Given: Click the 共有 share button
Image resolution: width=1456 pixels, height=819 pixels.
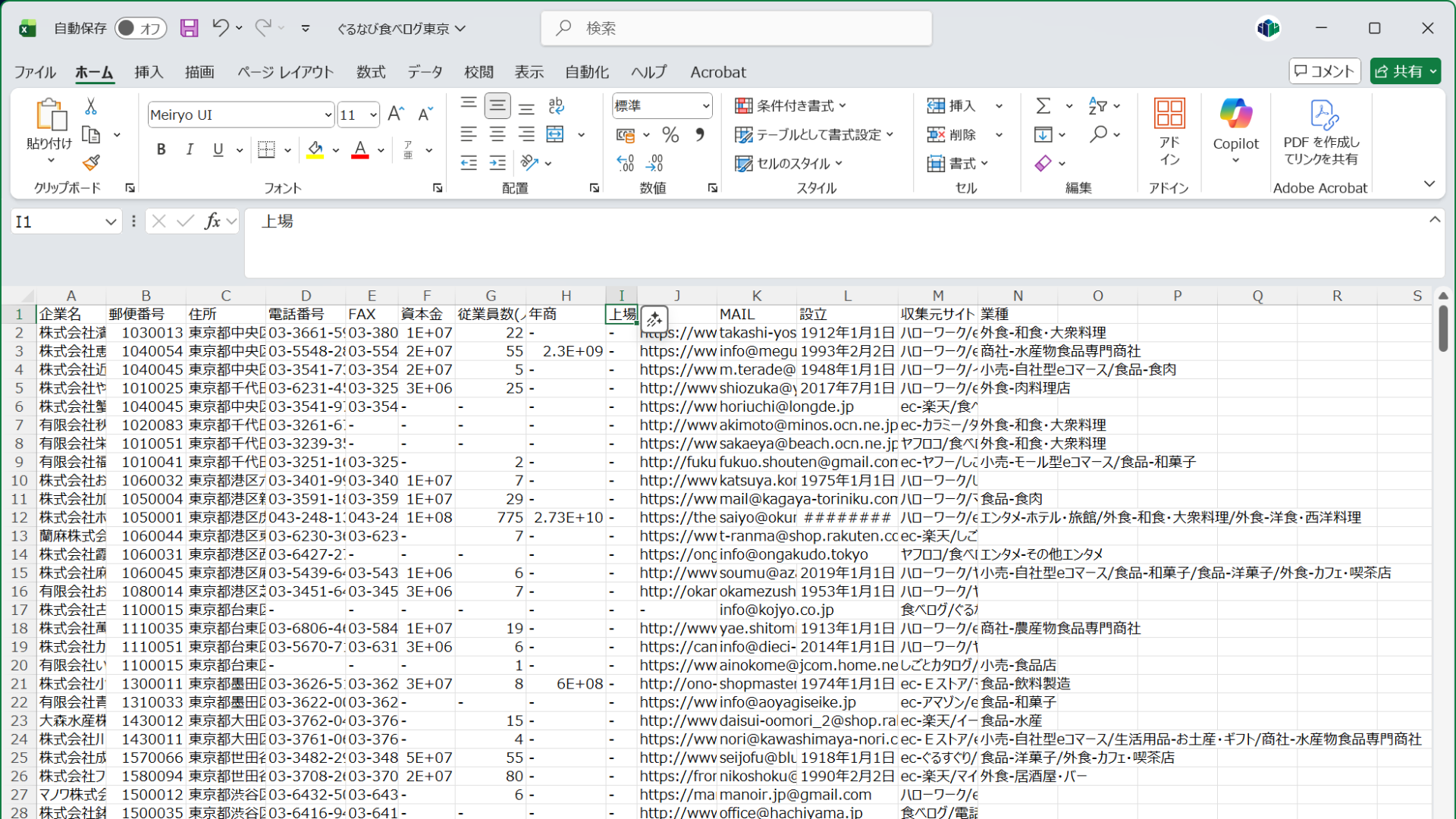Looking at the screenshot, I should point(1399,71).
